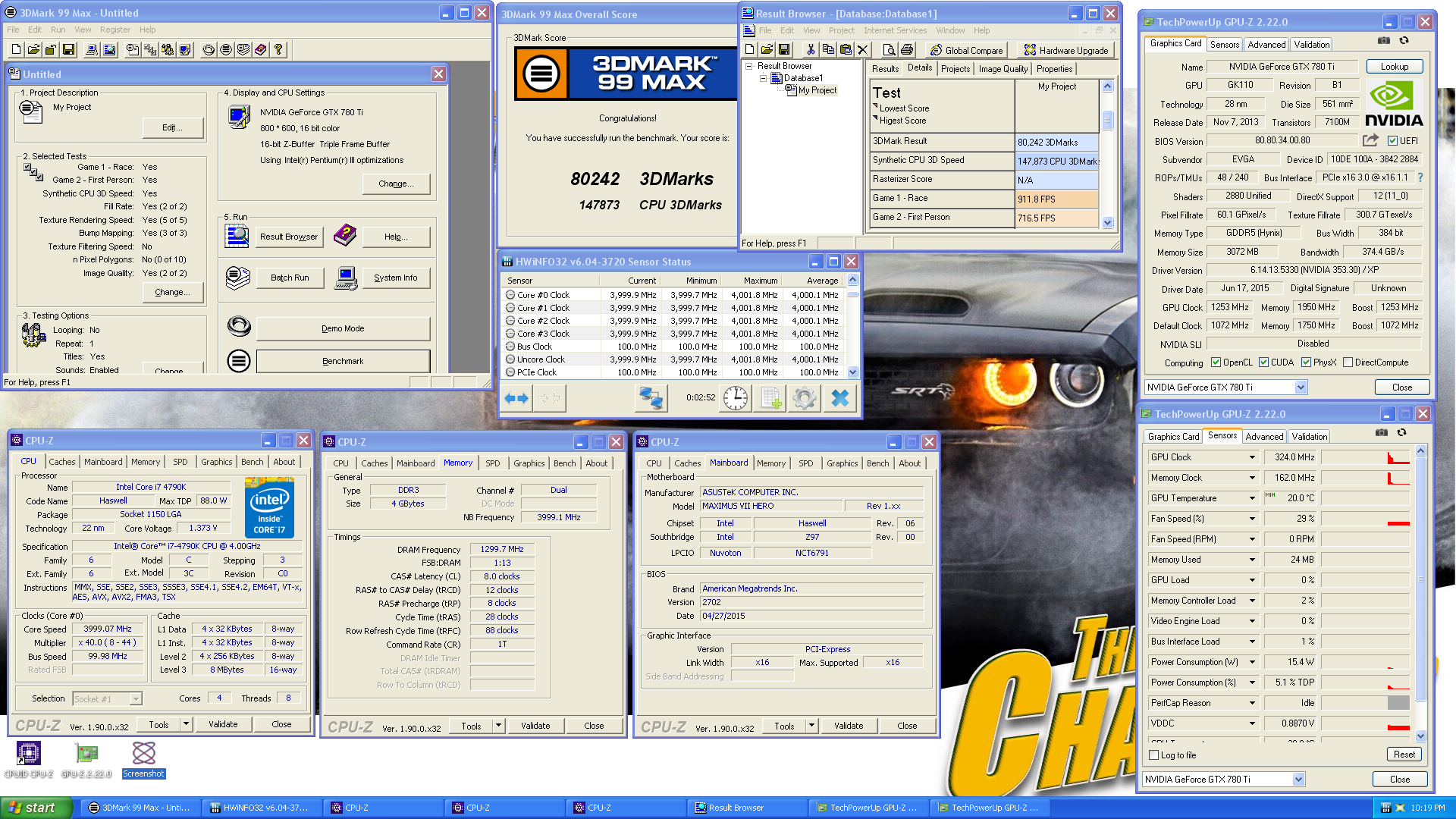The width and height of the screenshot is (1456, 819).
Task: Click GPU-Z BIOS share export icon
Action: pos(1370,140)
